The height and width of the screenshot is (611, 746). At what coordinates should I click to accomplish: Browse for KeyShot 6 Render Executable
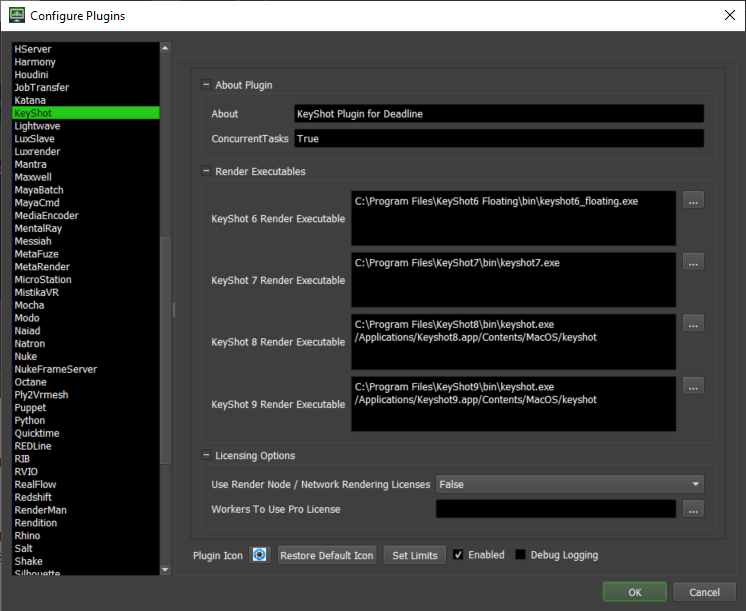[x=693, y=200]
